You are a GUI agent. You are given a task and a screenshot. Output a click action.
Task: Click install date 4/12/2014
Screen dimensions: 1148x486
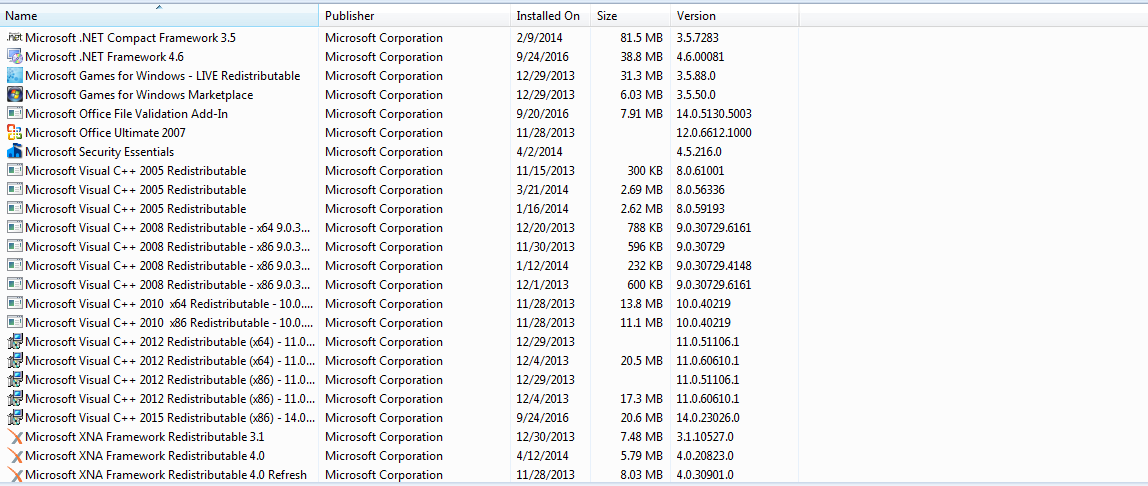click(x=543, y=456)
